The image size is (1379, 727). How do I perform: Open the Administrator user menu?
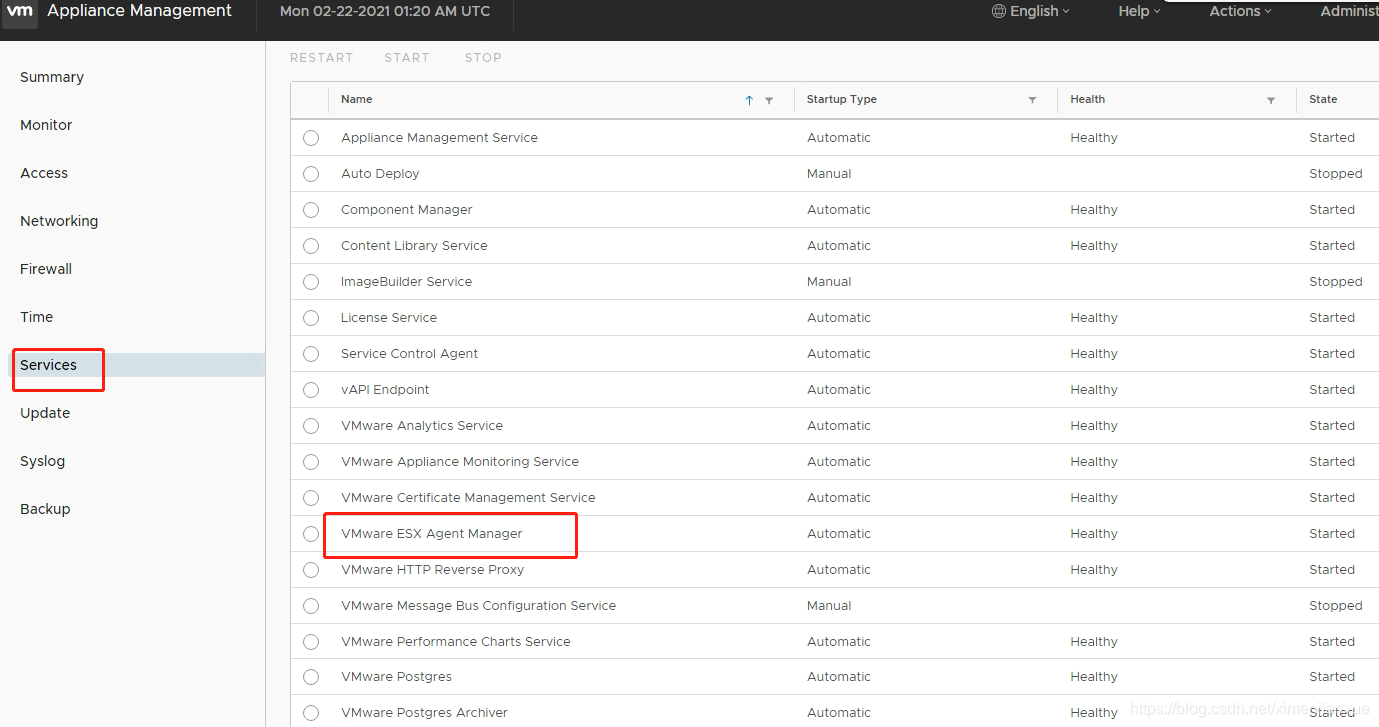[1349, 11]
